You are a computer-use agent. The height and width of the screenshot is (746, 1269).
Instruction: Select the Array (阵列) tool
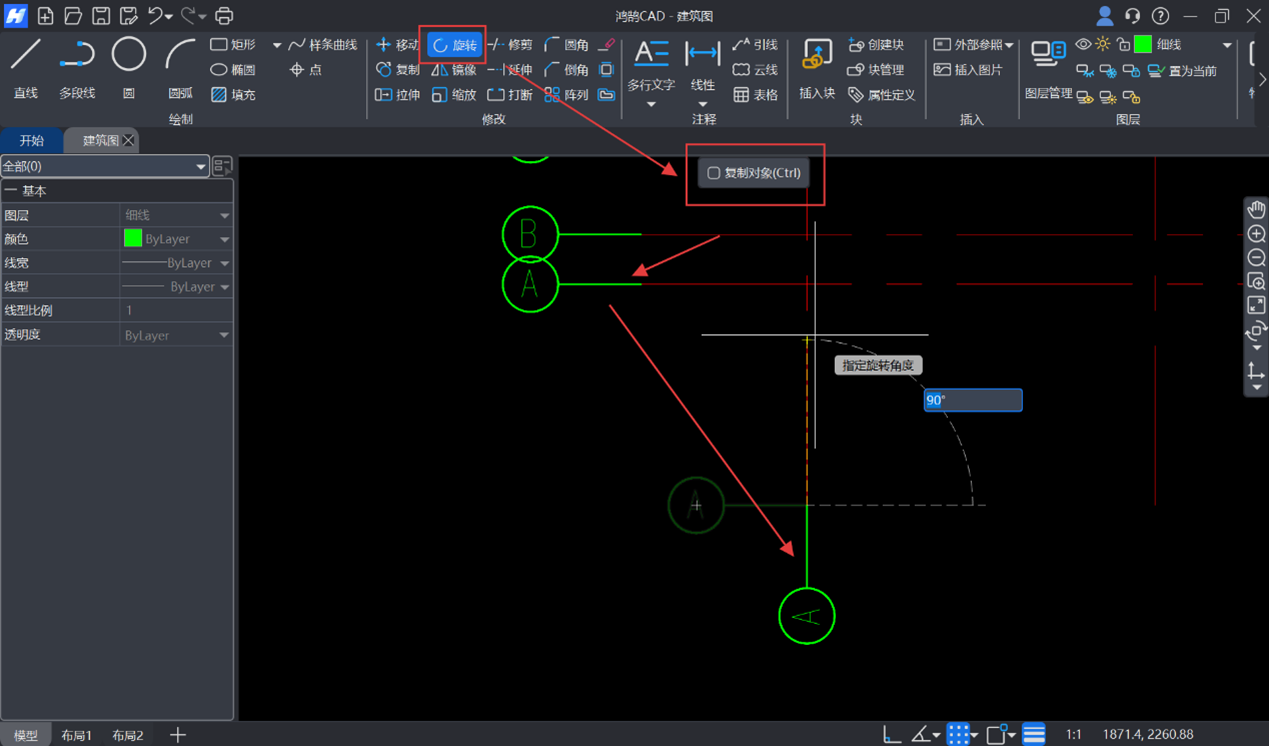coord(566,95)
